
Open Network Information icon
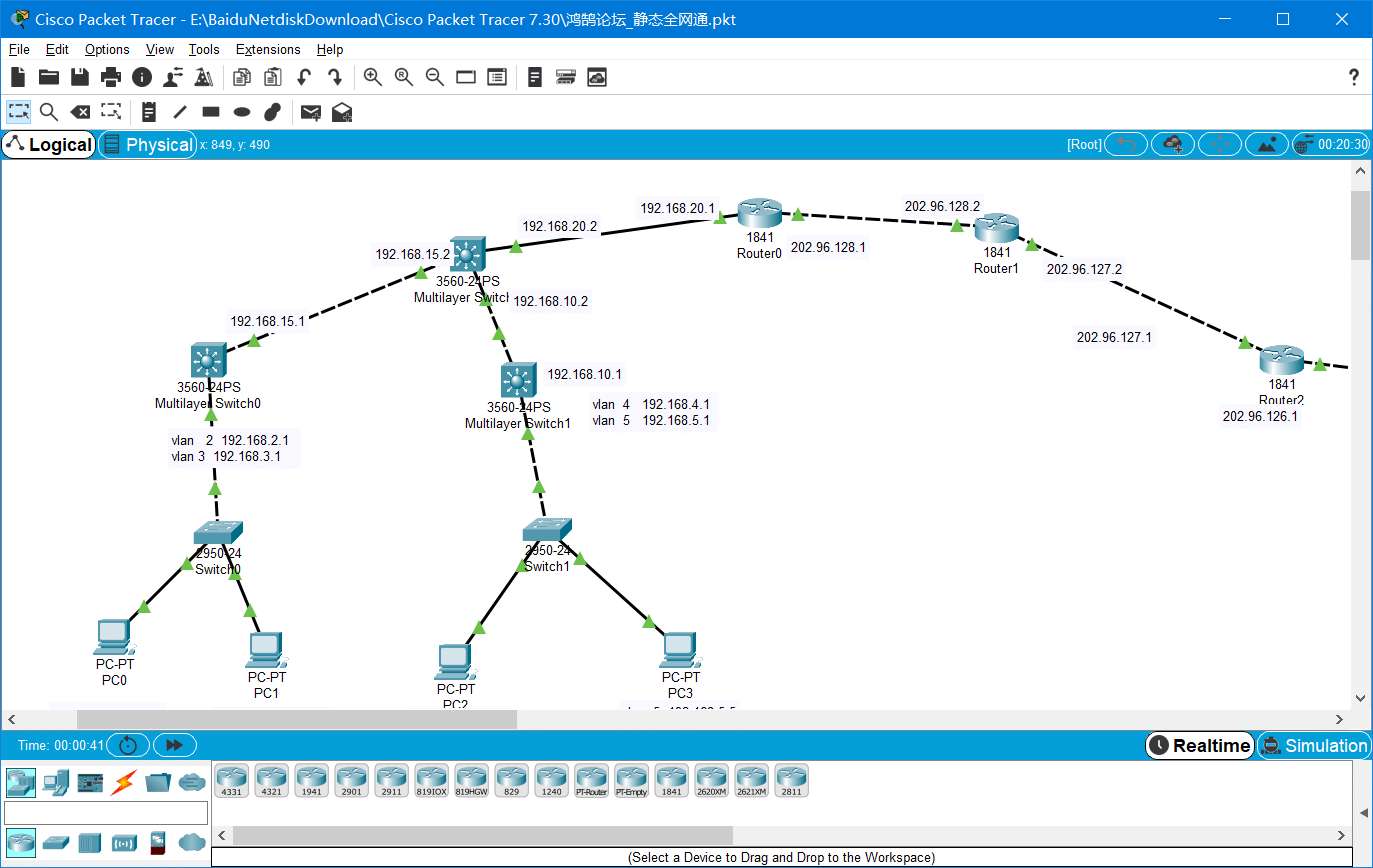point(142,77)
